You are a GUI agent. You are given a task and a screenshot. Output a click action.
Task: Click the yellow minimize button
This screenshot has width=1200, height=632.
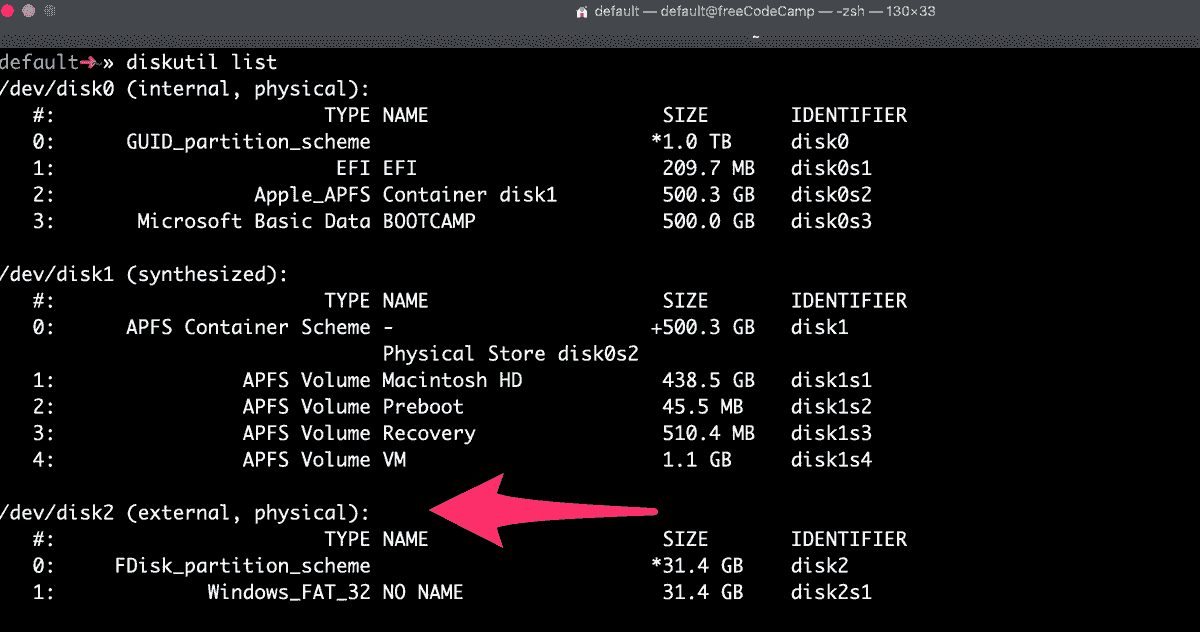click(x=27, y=11)
